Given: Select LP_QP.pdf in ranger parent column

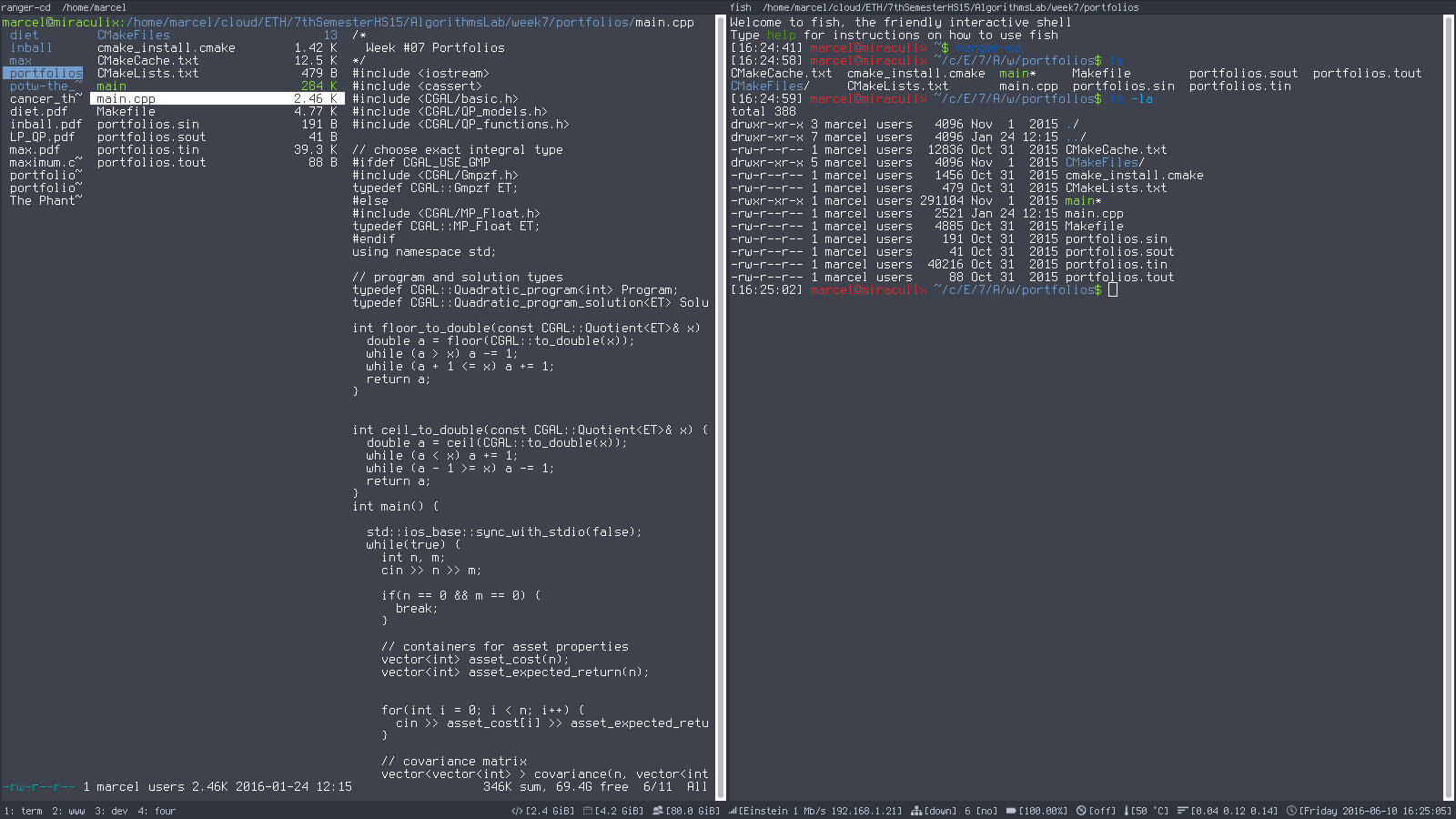Looking at the screenshot, I should (x=43, y=136).
